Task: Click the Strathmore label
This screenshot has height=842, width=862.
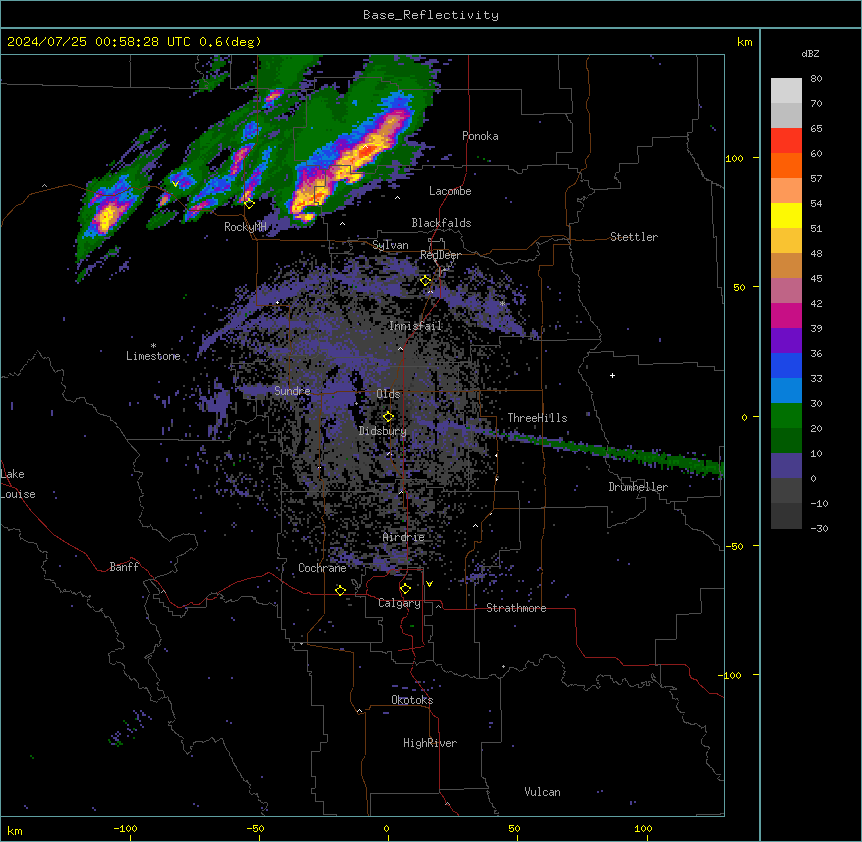Action: [x=516, y=608]
